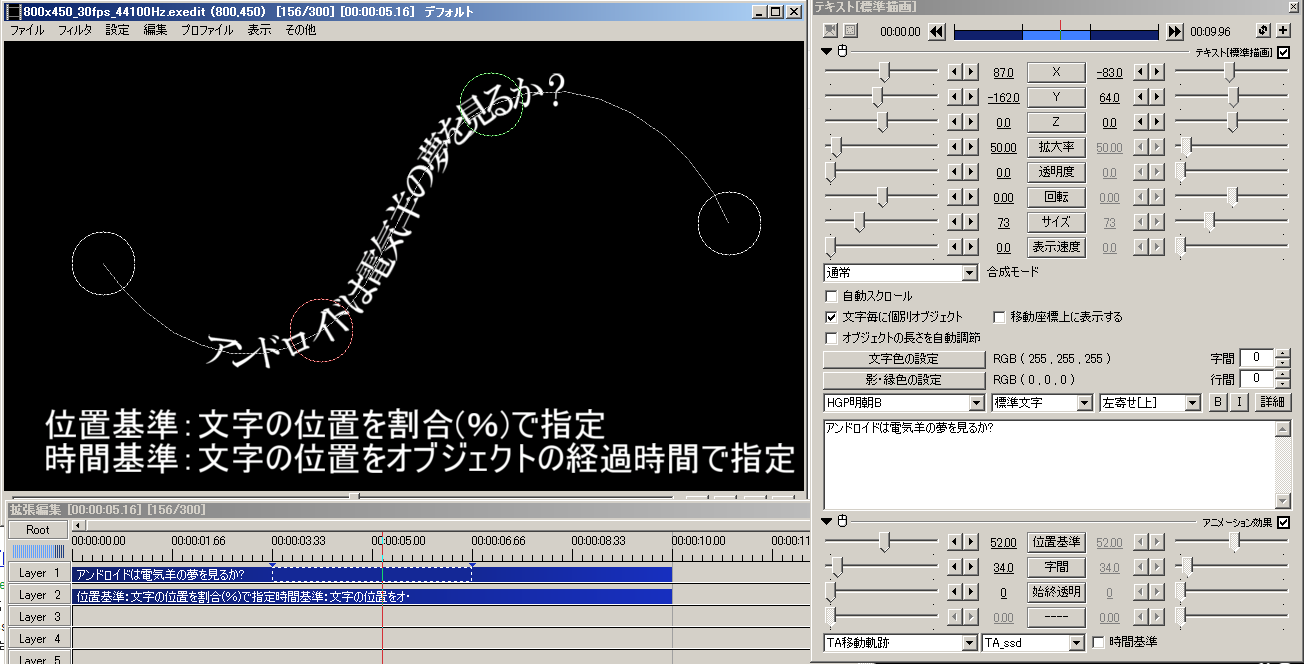Toggle bold with the B button
Screen dimensions: 1304x664
[x=1218, y=402]
